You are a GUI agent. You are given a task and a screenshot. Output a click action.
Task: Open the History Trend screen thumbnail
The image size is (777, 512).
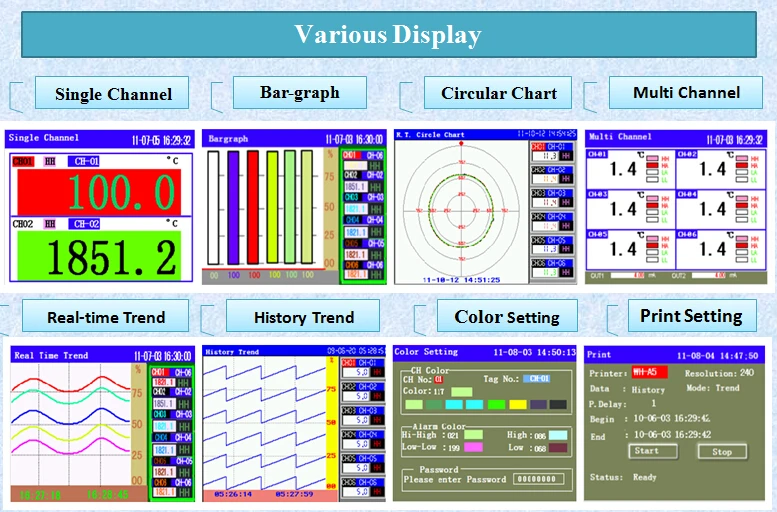292,423
